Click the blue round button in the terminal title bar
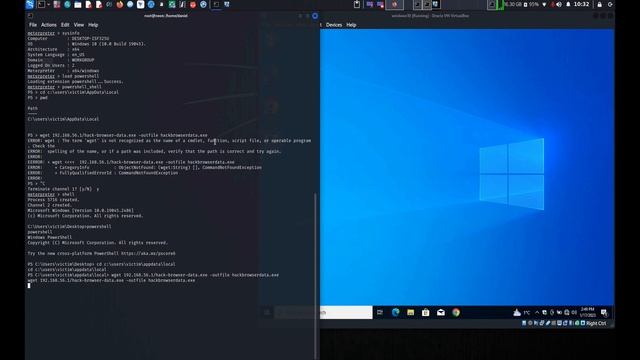This screenshot has height=360, width=640. [x=315, y=16]
